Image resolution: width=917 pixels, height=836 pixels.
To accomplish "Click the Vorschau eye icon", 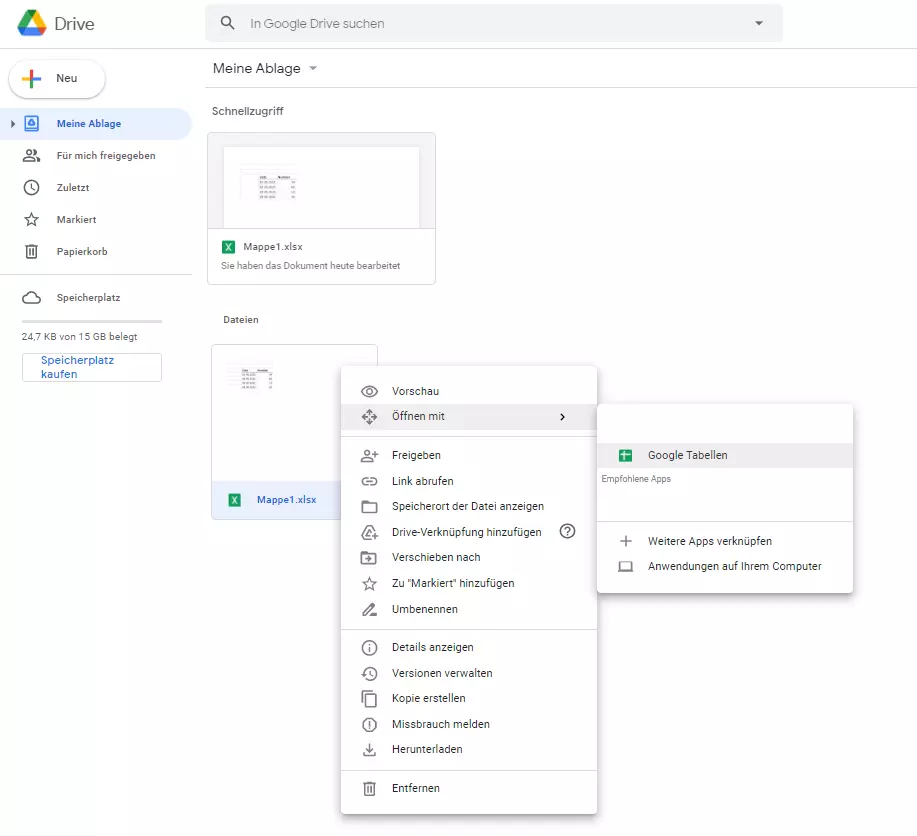I will click(369, 391).
